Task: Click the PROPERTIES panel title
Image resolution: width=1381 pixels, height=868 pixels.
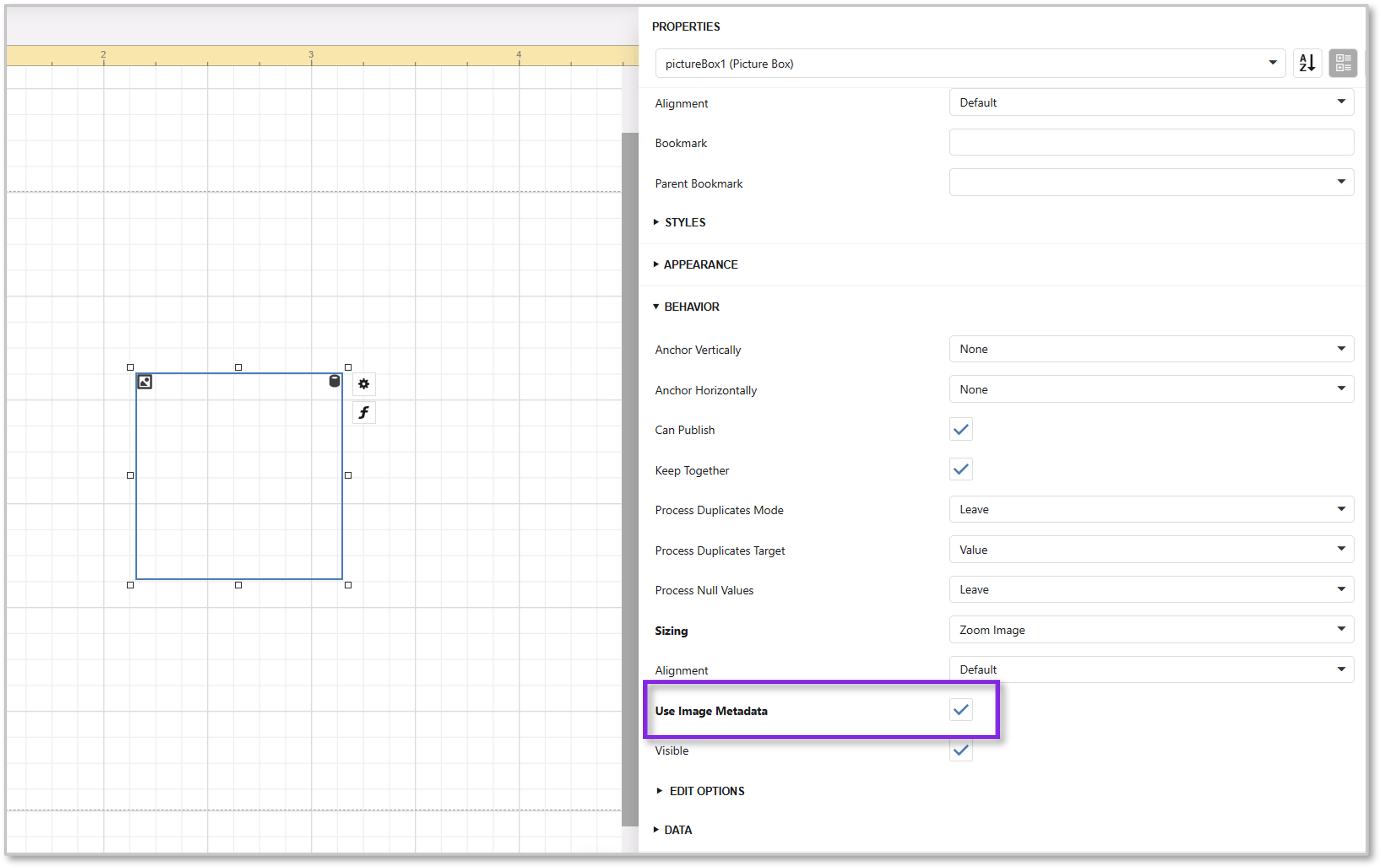Action: pos(686,26)
